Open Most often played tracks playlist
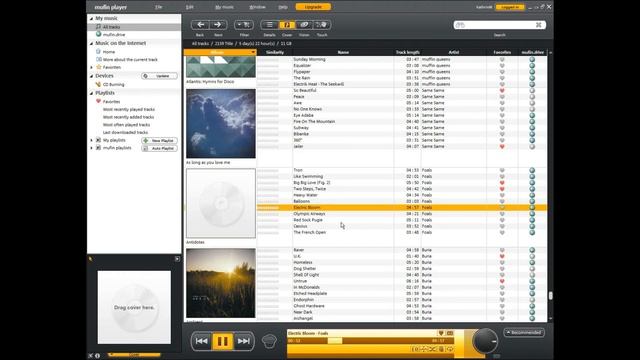640x360 pixels. point(126,125)
